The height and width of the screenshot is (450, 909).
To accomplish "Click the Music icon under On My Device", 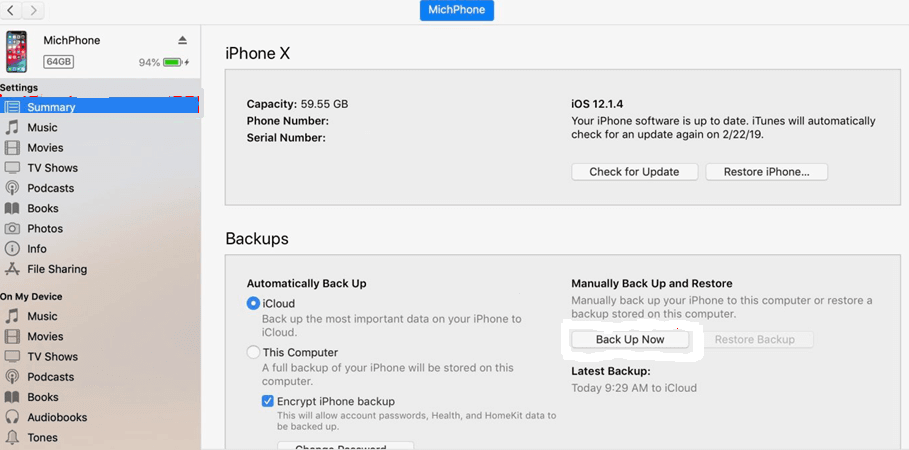I will tap(12, 316).
